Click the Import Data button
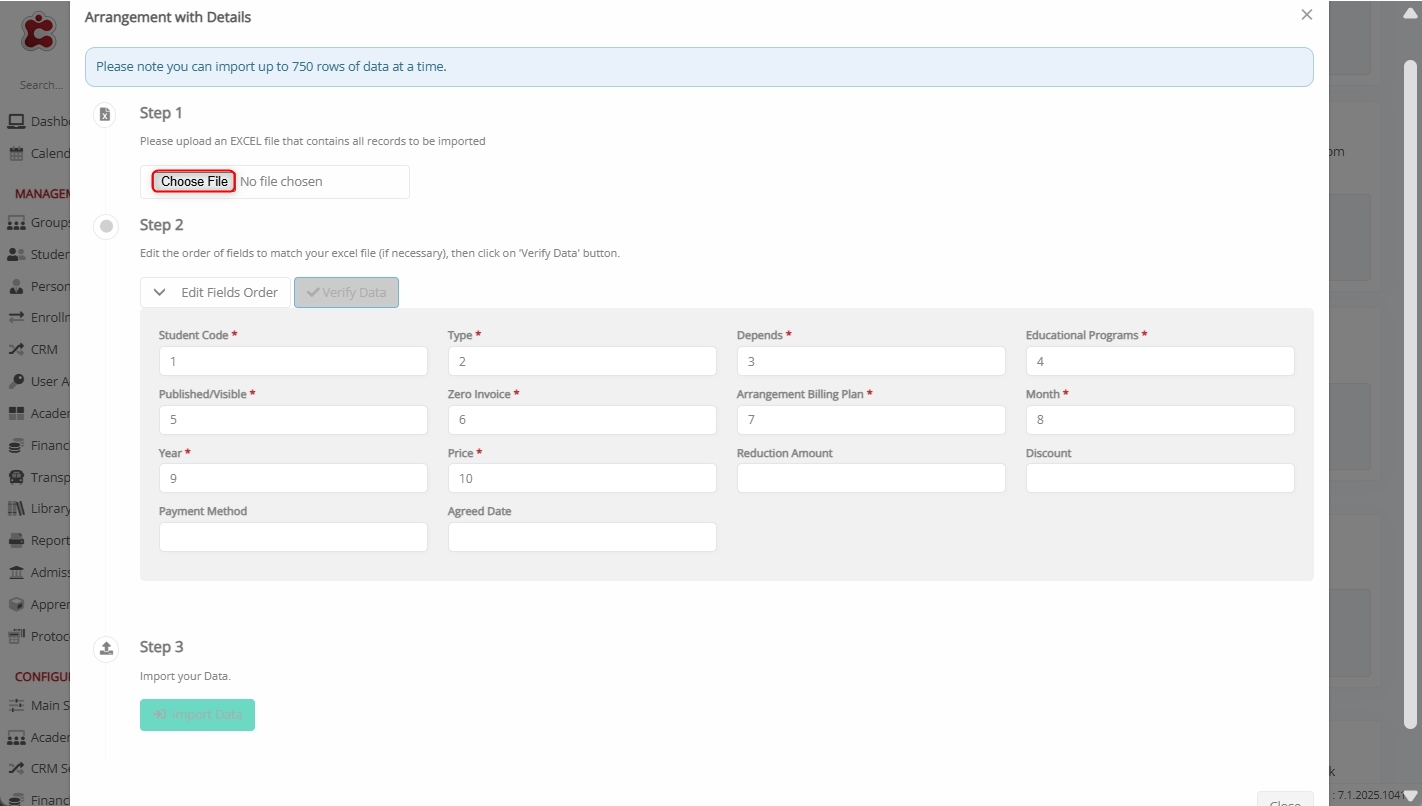This screenshot has width=1422, height=806. (197, 715)
